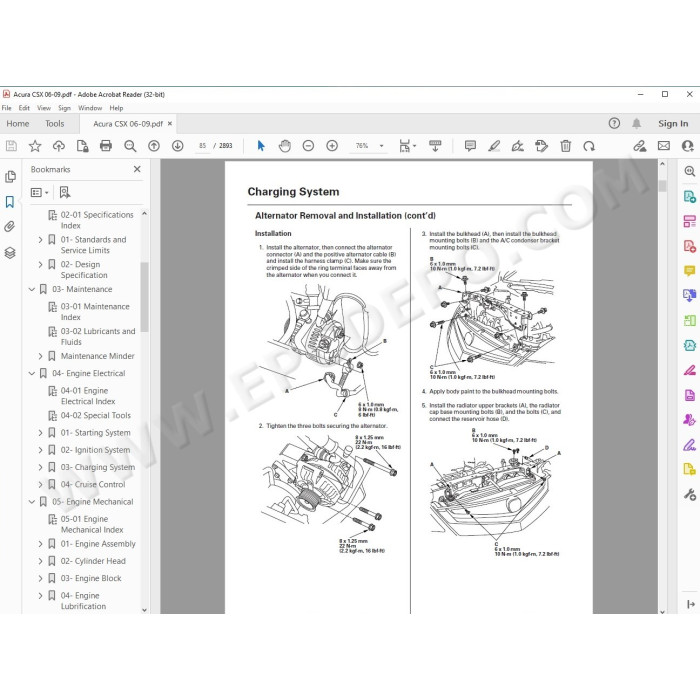Open the Window menu

tap(90, 108)
